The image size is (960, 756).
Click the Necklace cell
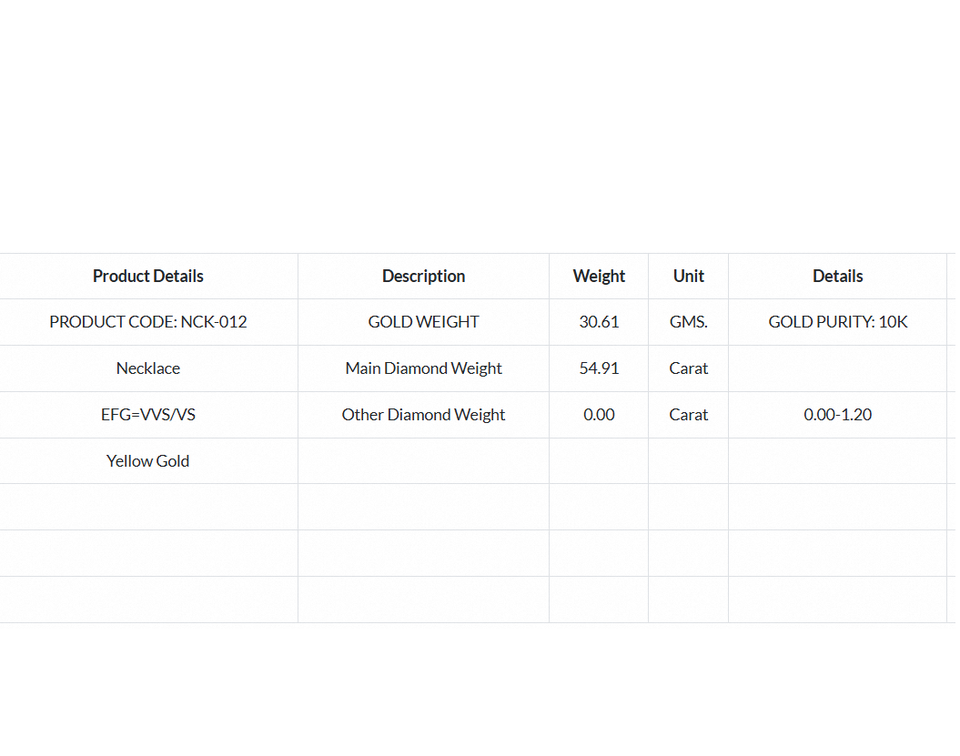[x=148, y=368]
